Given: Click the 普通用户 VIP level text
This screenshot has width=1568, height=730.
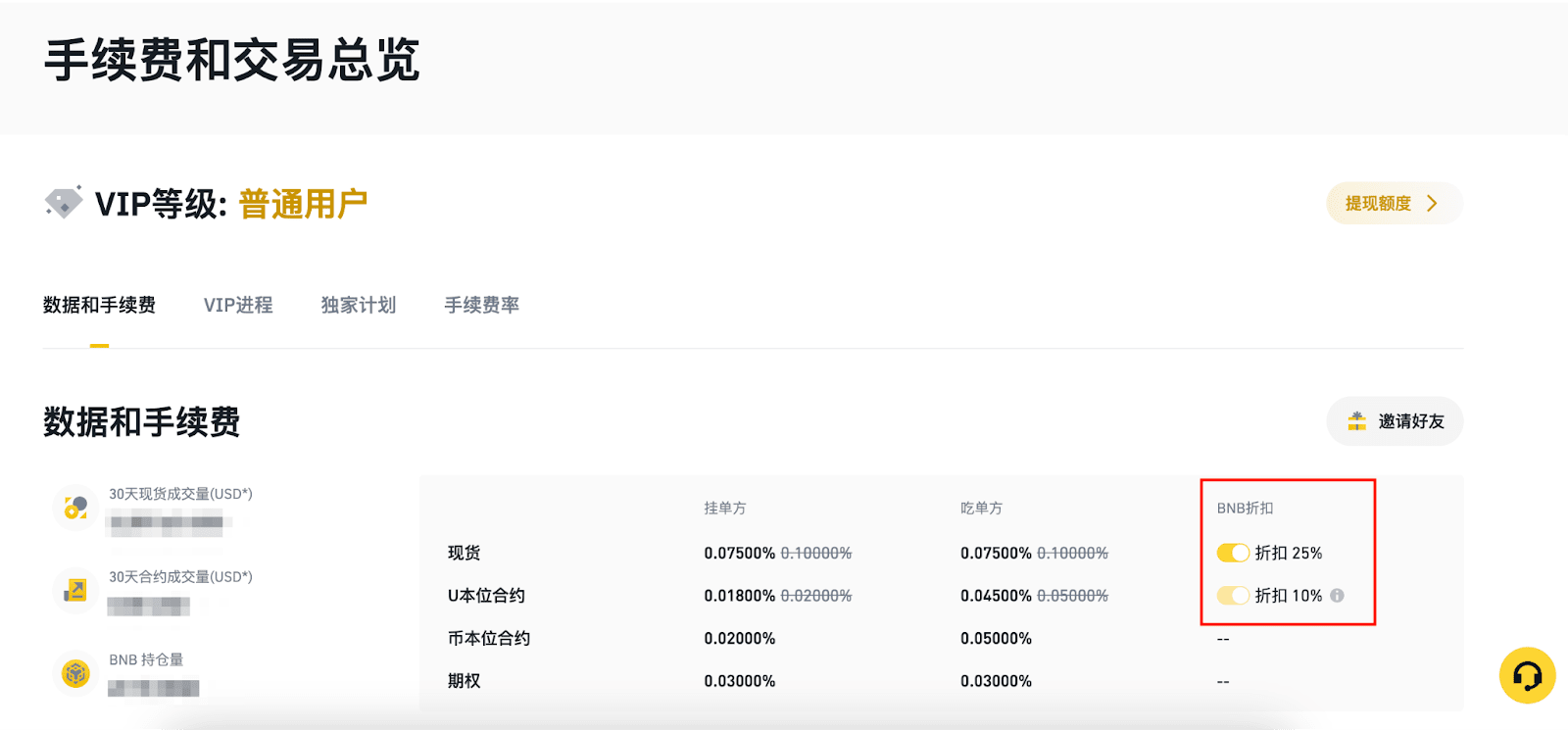Looking at the screenshot, I should (x=303, y=204).
